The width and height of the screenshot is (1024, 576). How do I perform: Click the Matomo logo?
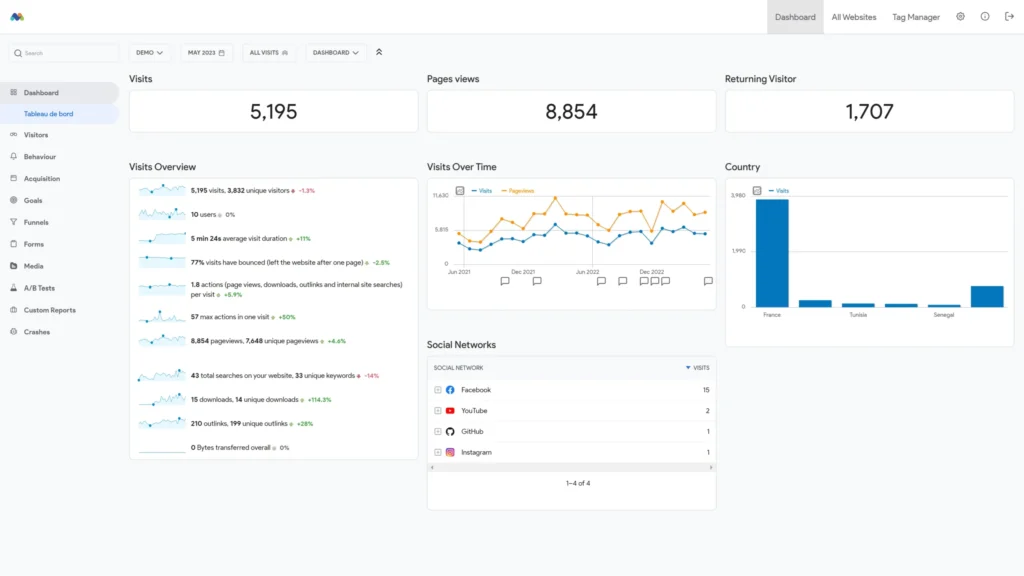coord(17,17)
